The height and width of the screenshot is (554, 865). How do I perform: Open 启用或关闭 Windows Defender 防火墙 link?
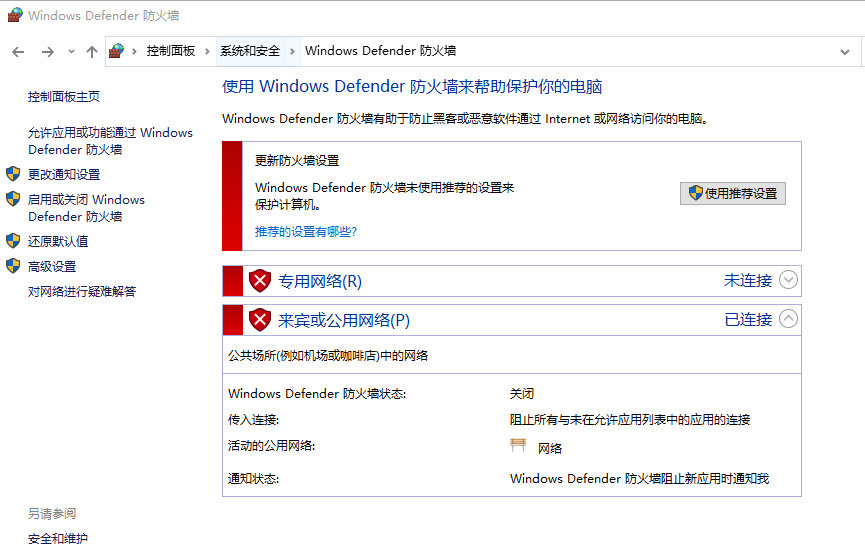[87, 208]
